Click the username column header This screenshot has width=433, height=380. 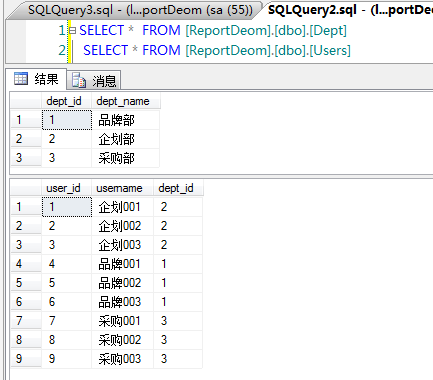coord(122,188)
